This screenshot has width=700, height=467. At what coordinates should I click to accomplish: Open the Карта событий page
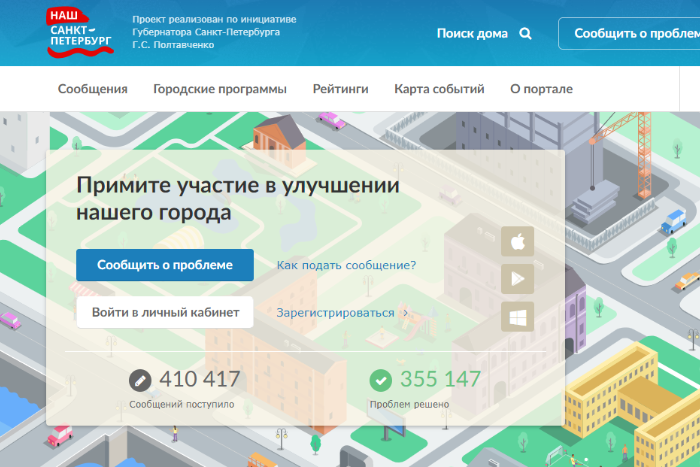pyautogui.click(x=439, y=89)
